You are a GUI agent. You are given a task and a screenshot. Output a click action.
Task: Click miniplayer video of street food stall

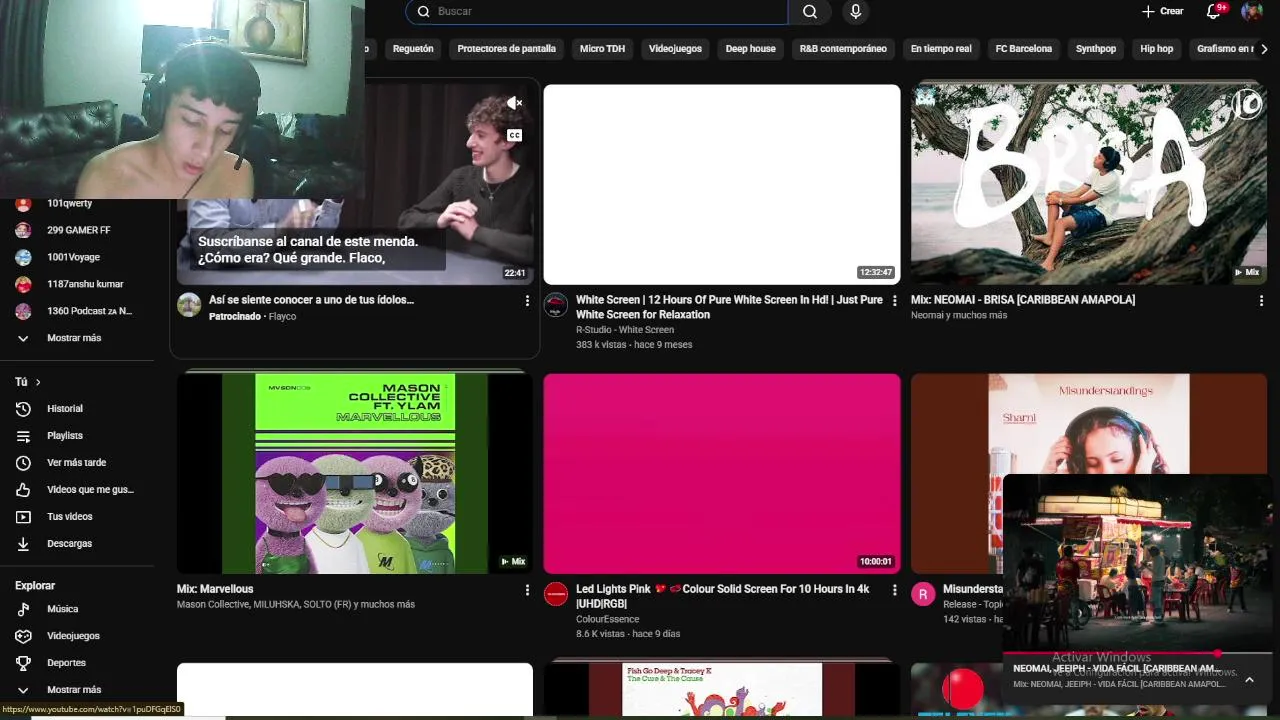pyautogui.click(x=1137, y=563)
